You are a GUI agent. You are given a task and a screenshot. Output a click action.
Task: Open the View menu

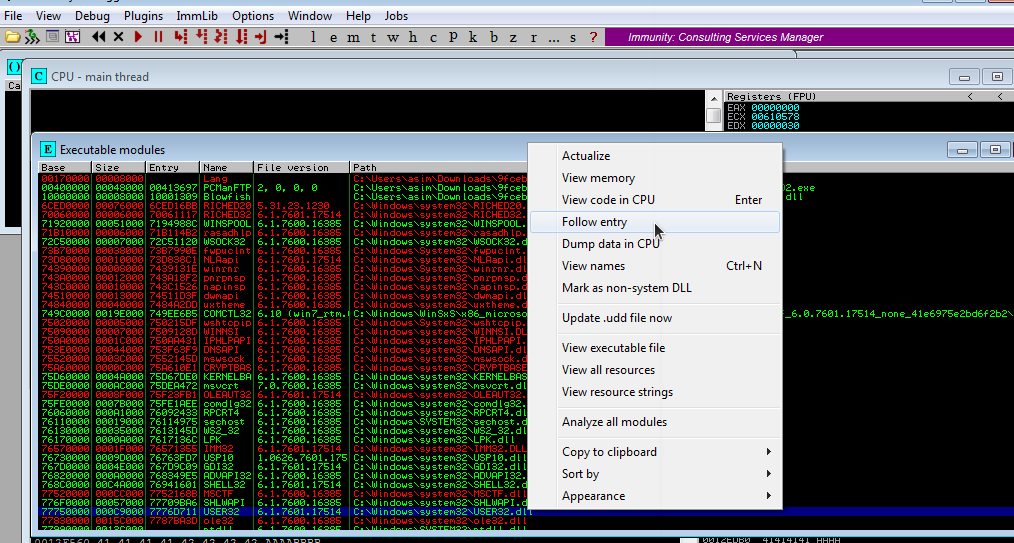coord(49,16)
